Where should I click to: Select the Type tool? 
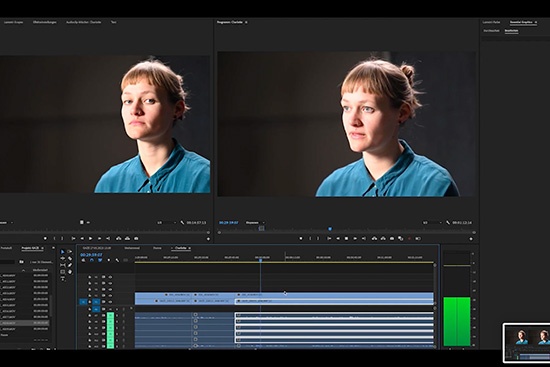(63, 279)
